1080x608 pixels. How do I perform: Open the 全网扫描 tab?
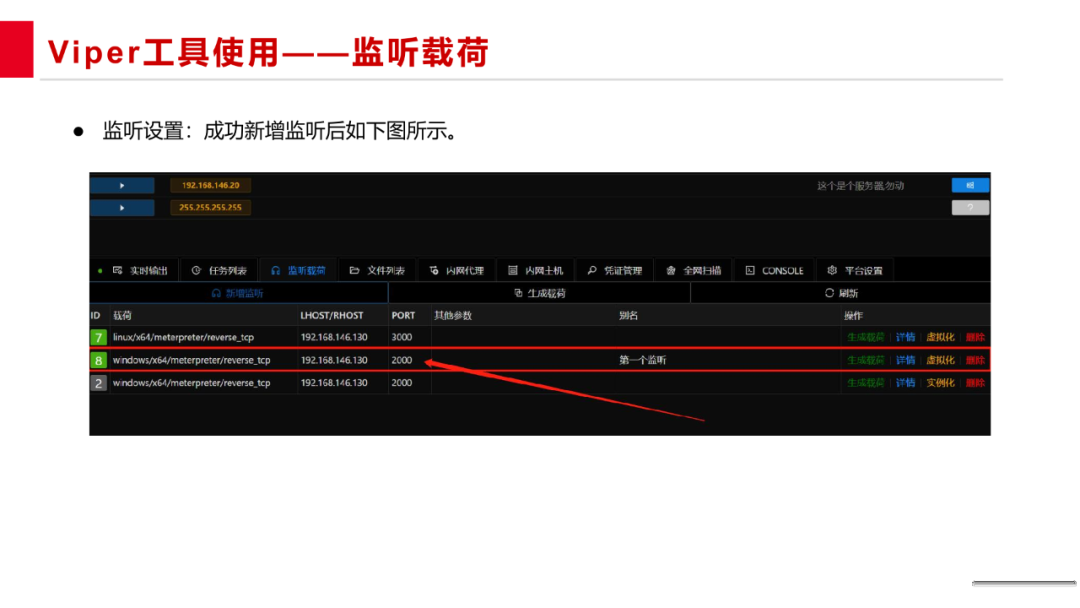(694, 271)
